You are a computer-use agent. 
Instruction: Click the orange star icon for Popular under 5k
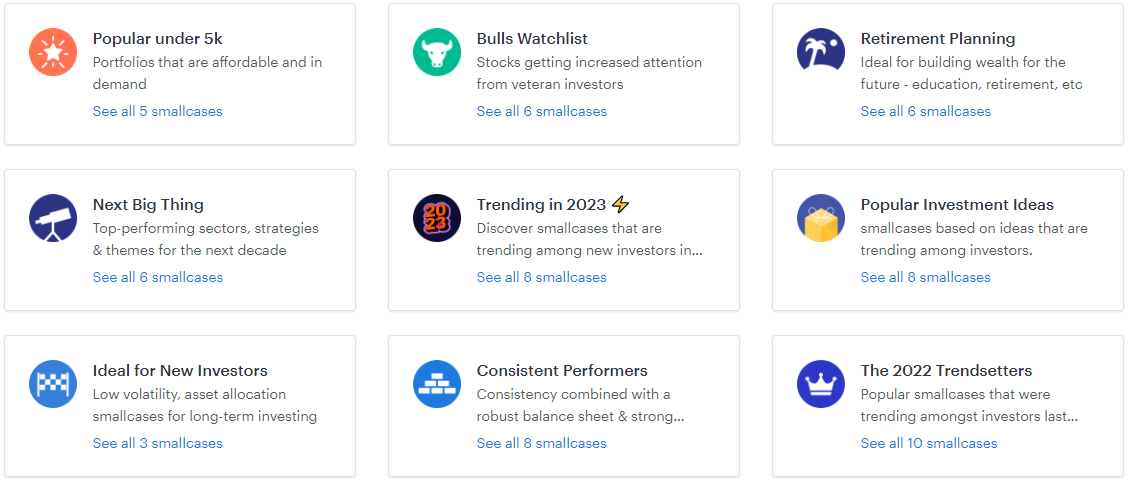coord(53,52)
